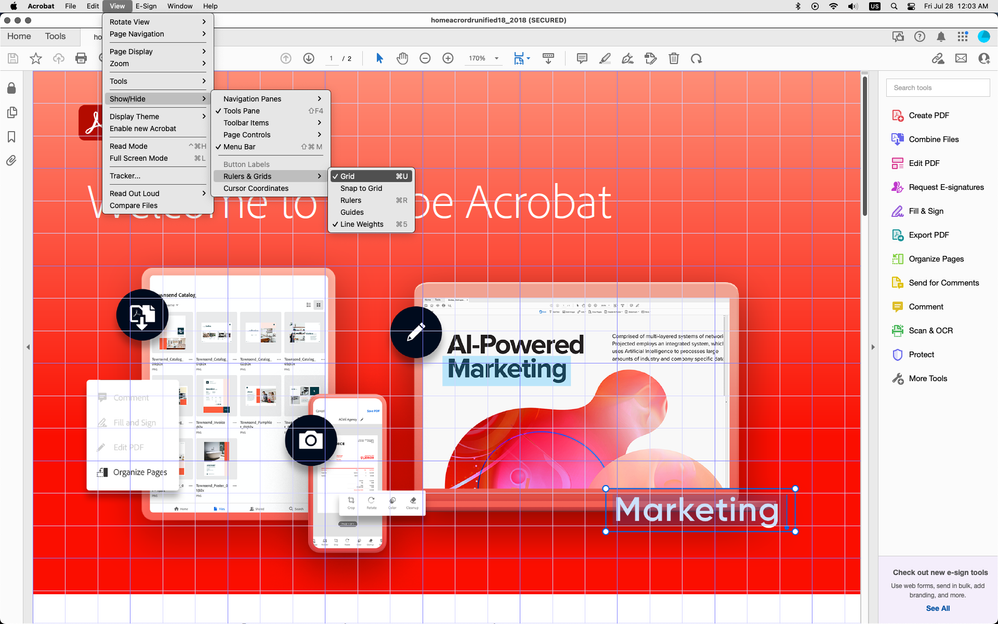Open the help question mark icon

pyautogui.click(x=920, y=37)
